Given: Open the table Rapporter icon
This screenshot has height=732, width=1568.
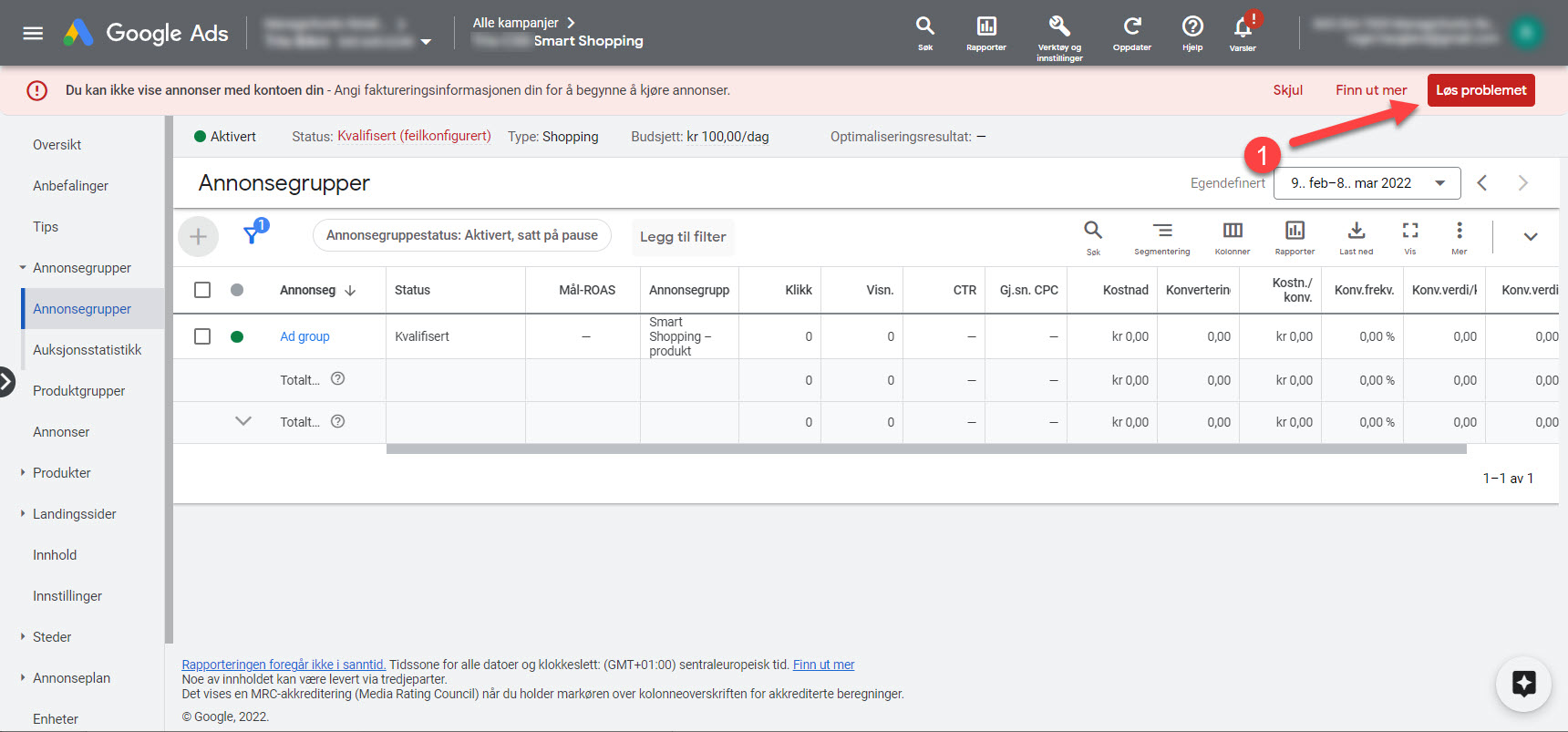Looking at the screenshot, I should [x=1295, y=236].
